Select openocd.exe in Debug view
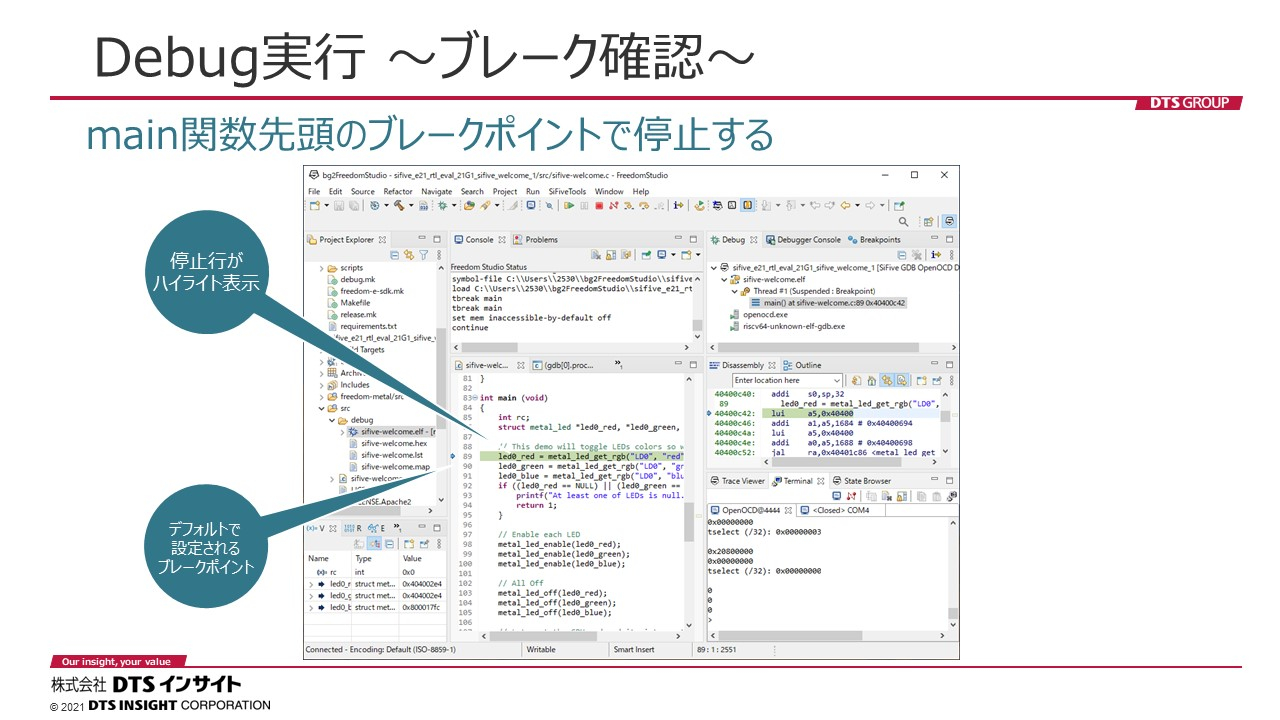Image resolution: width=1280 pixels, height=720 pixels. pos(757,314)
